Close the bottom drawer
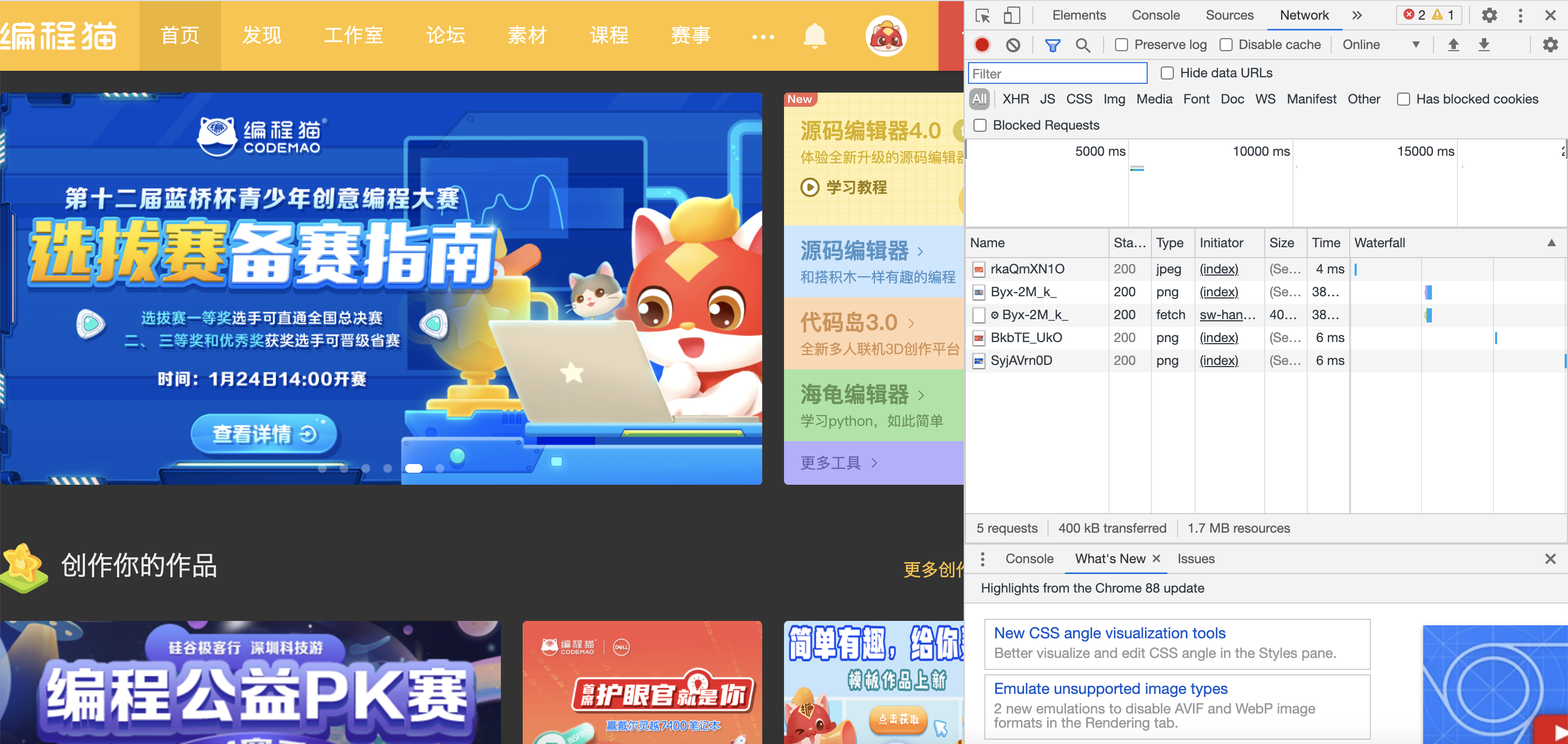Viewport: 1568px width, 744px height. (x=1551, y=559)
